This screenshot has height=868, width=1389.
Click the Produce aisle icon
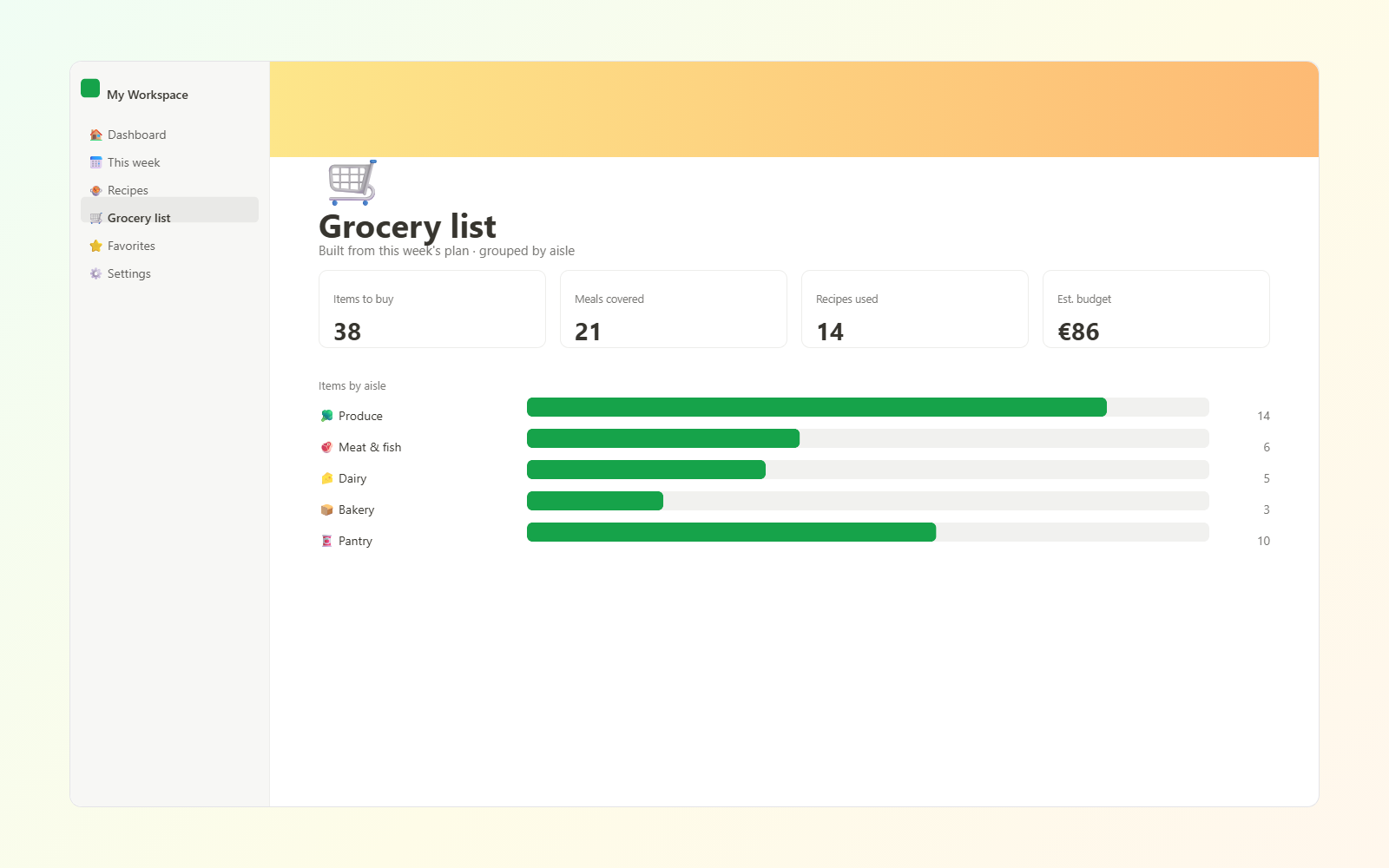(326, 416)
